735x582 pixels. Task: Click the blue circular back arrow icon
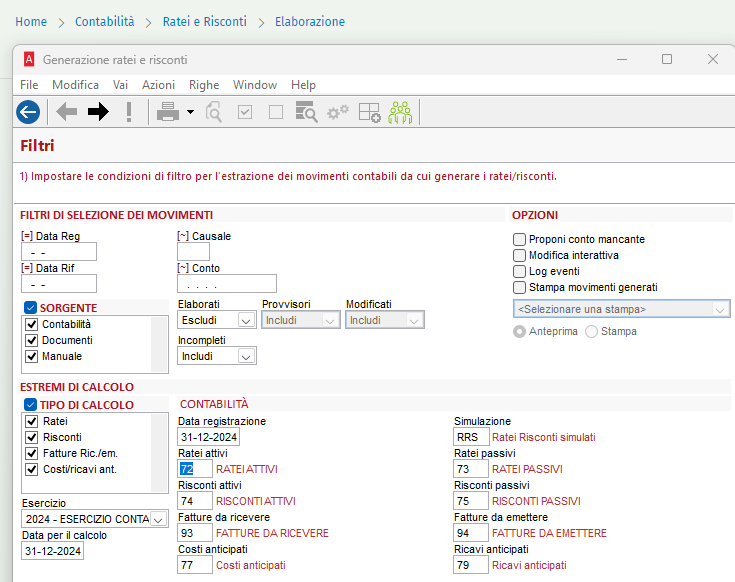pos(28,112)
